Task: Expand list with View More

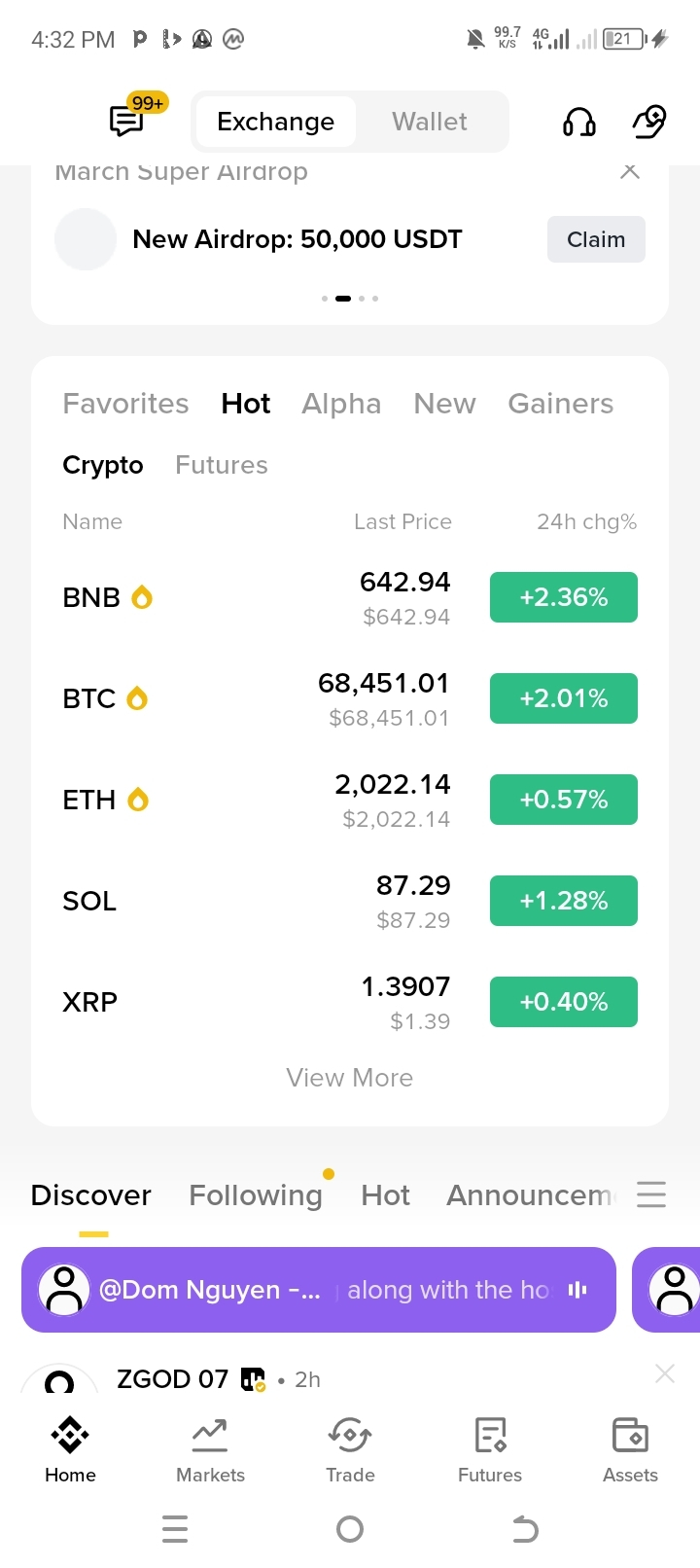Action: pyautogui.click(x=350, y=1078)
